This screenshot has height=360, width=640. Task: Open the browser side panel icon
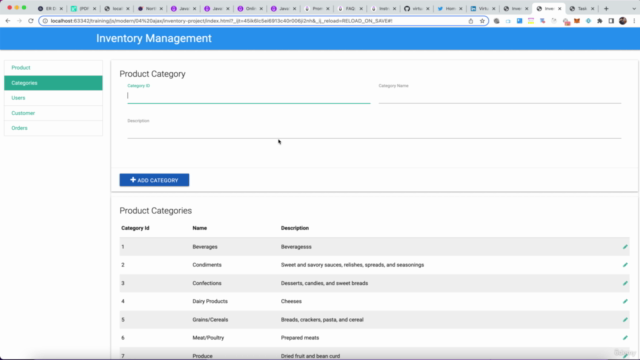pos(611,21)
